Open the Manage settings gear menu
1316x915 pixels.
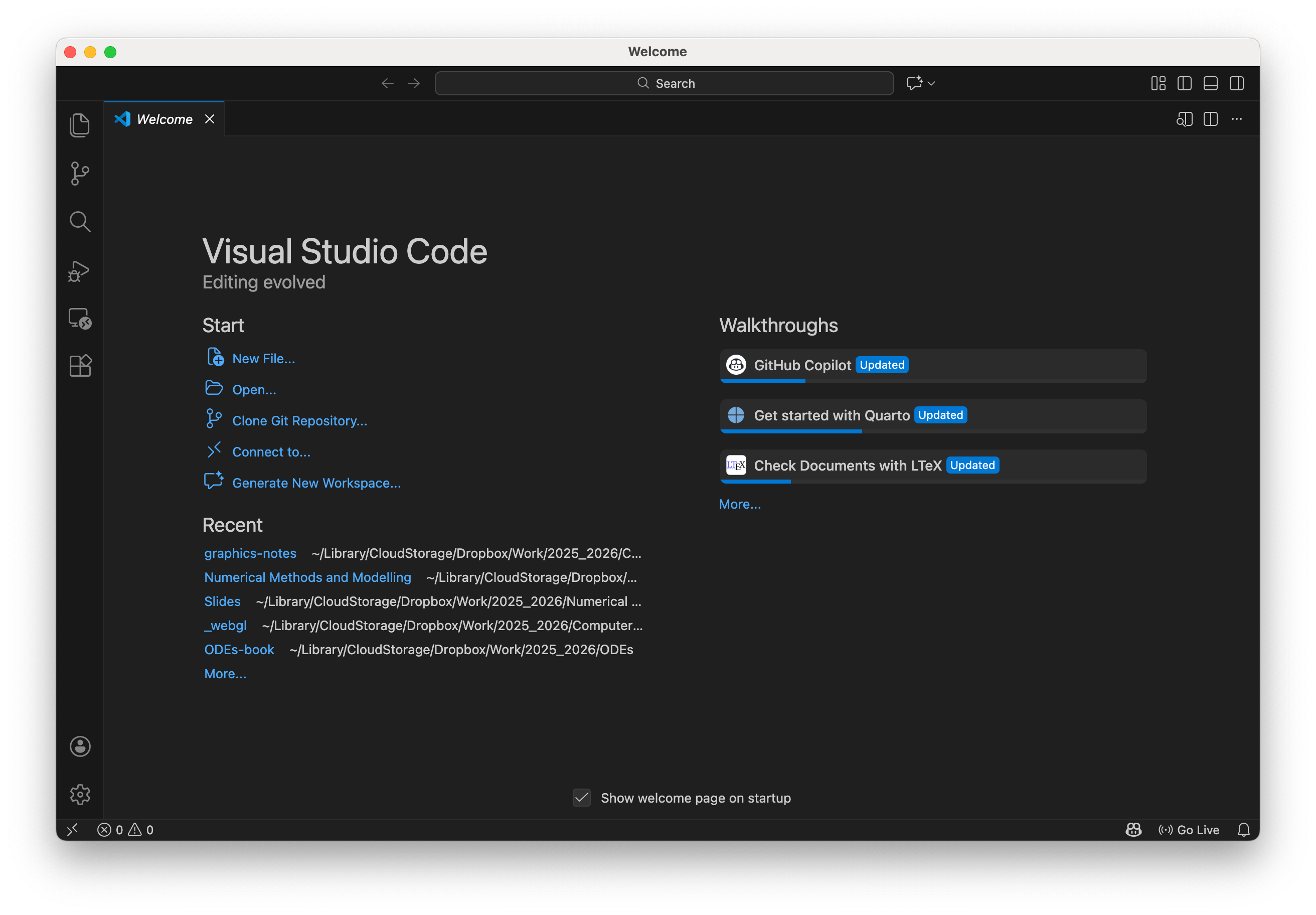(80, 795)
